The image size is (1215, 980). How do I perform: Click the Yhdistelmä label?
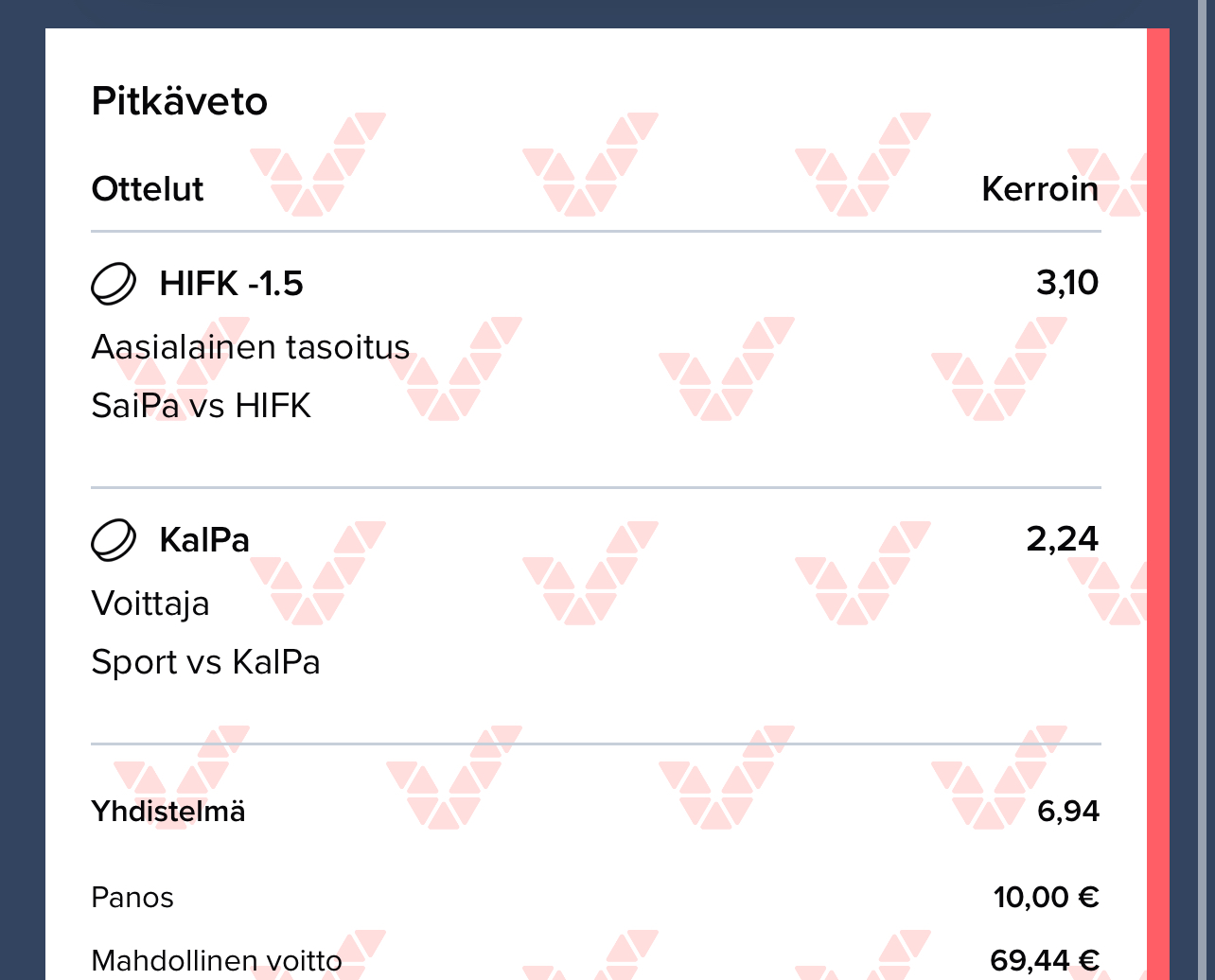(167, 812)
